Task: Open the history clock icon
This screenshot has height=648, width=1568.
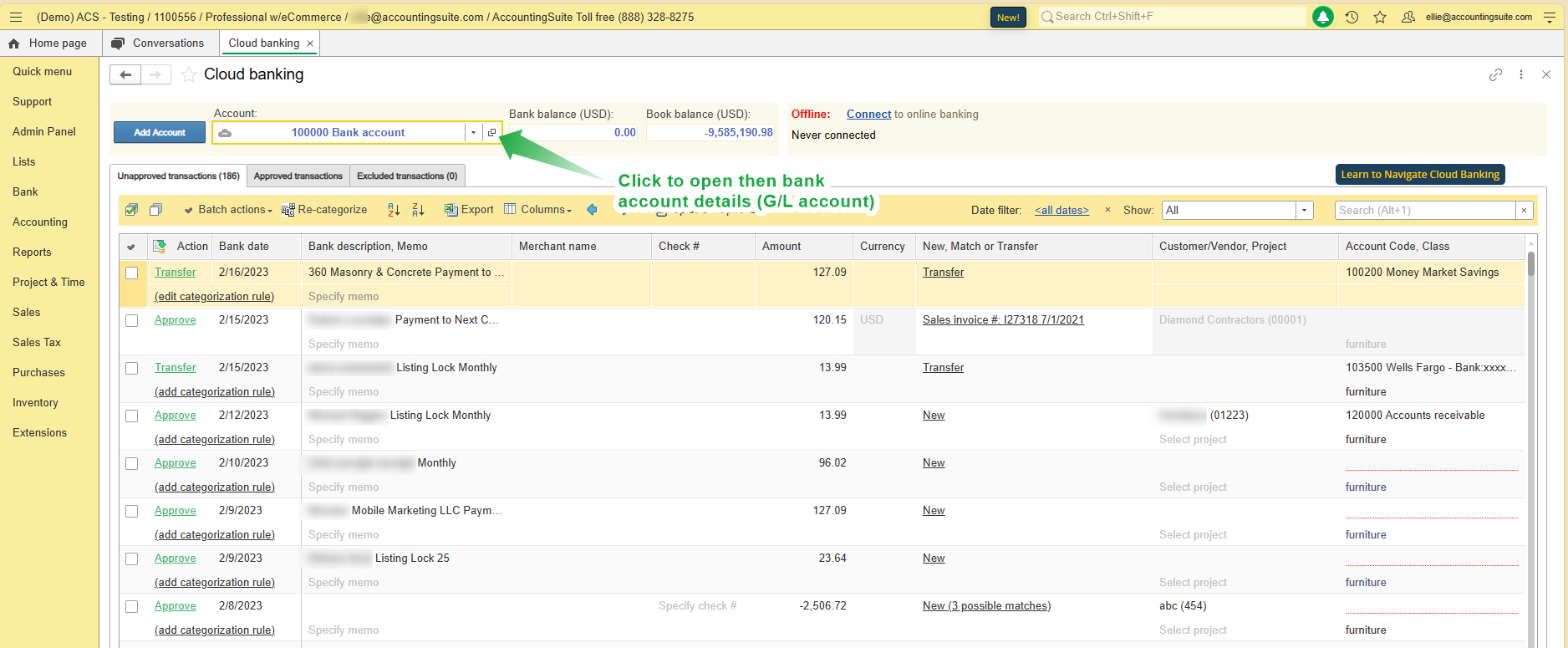Action: coord(1352,17)
